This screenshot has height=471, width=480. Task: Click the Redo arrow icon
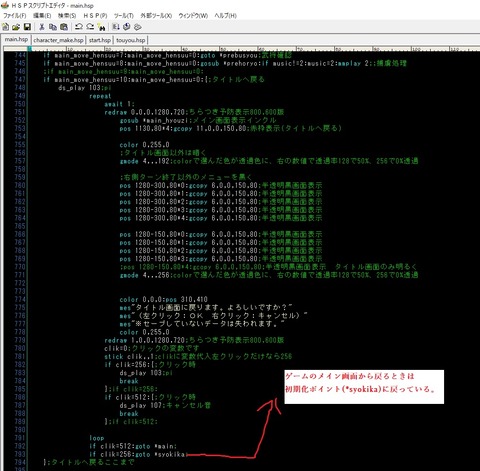[90, 27]
